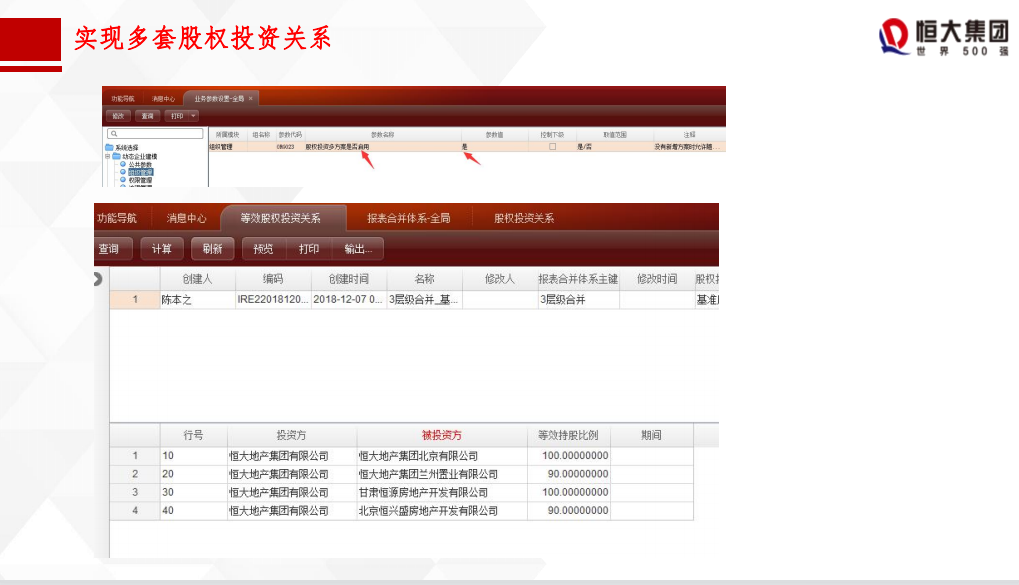Viewport: 1019px width, 585px height.
Task: Select 北京恒兴盛房地产开发有限公司 cell
Action: click(x=442, y=511)
